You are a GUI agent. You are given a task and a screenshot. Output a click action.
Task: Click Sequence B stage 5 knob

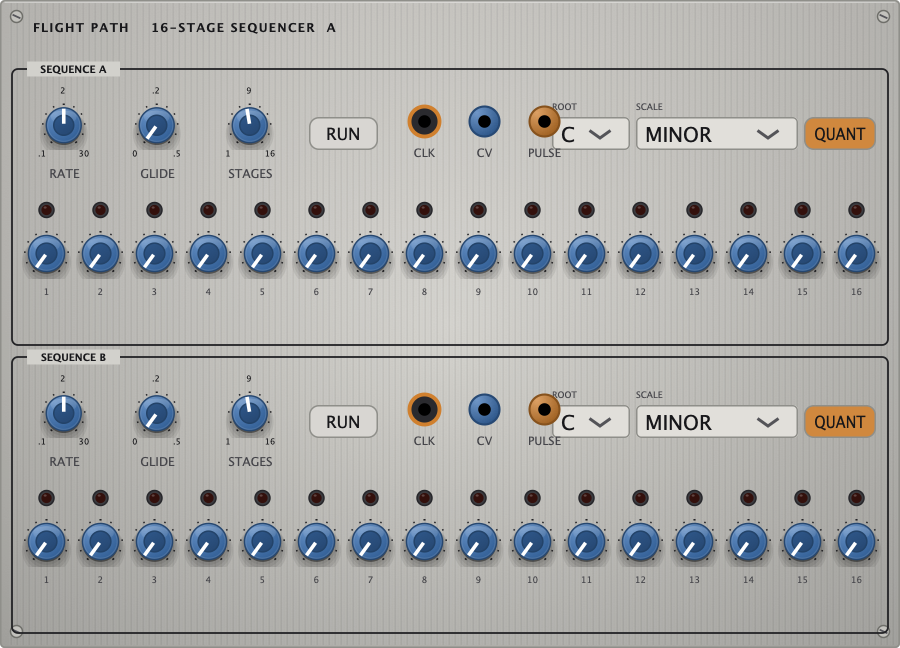point(262,542)
